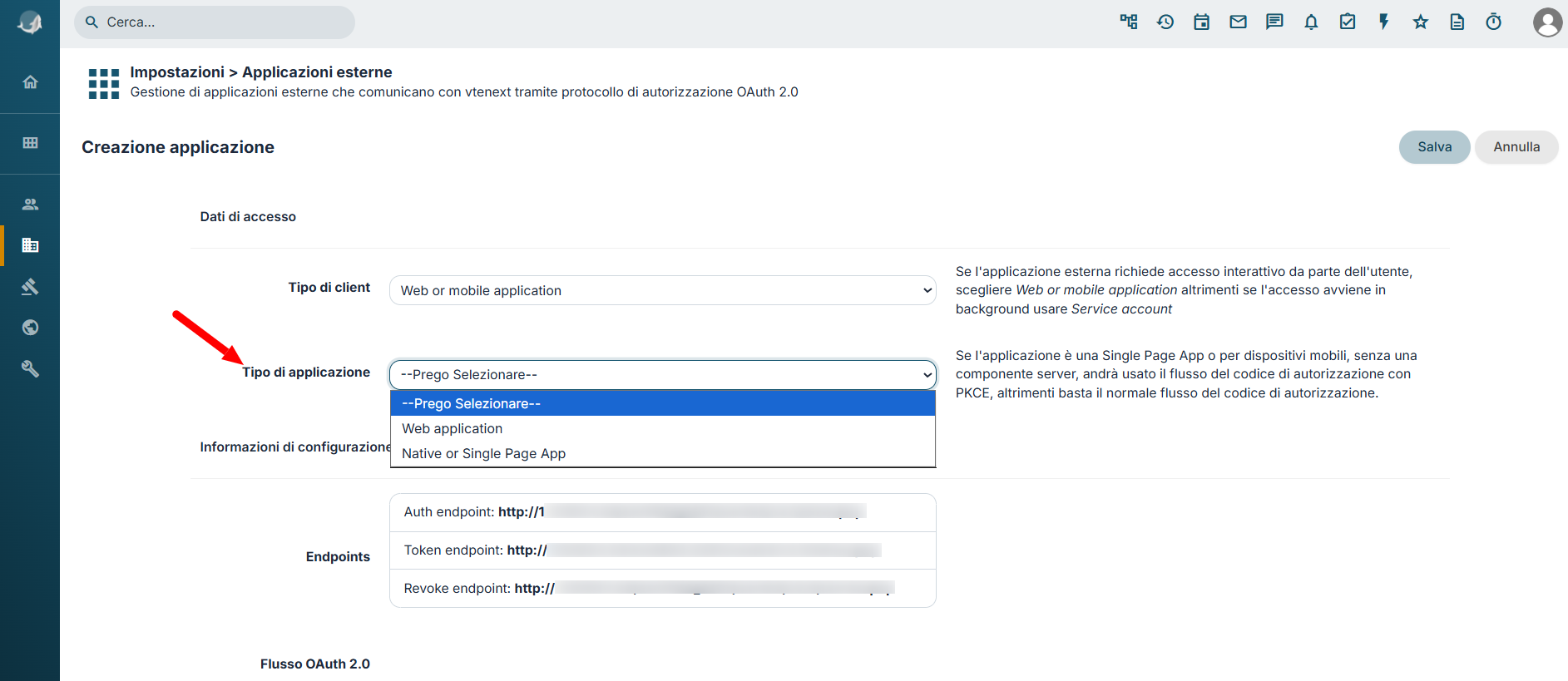Collapse the Tipo di applicazione dropdown

click(663, 374)
